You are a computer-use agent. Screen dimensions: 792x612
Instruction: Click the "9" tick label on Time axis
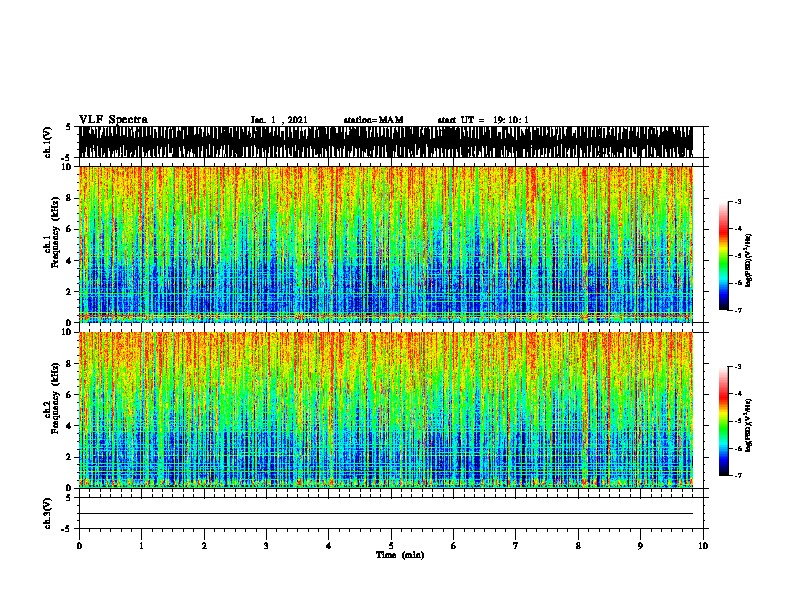(640, 546)
